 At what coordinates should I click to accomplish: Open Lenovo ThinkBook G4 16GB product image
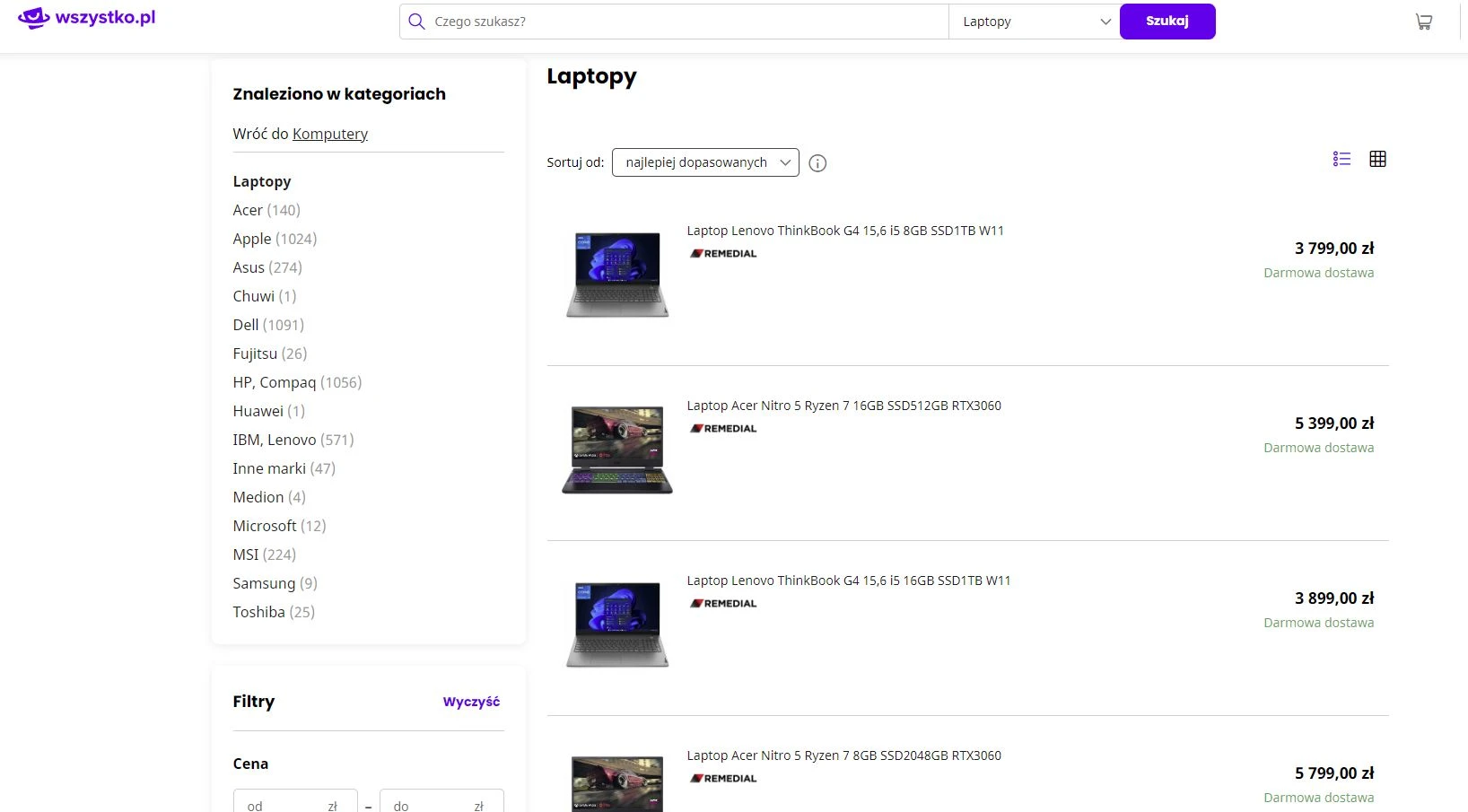(x=617, y=624)
